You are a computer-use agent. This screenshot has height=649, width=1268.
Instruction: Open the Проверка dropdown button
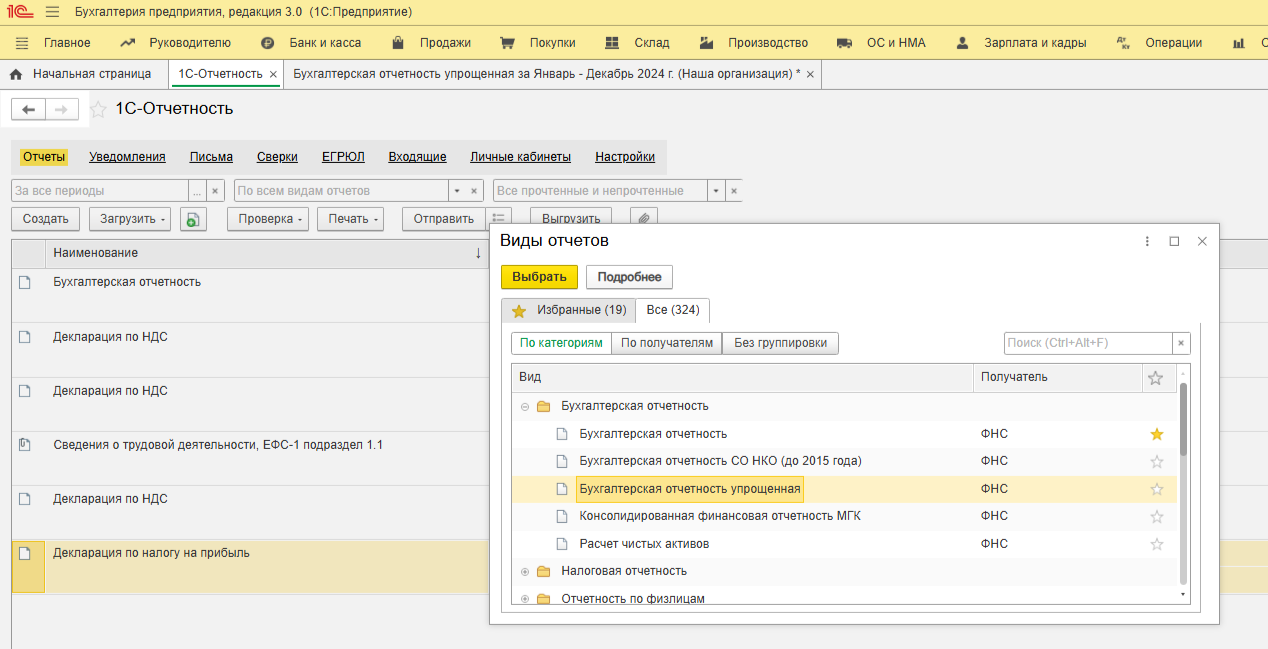pyautogui.click(x=267, y=219)
